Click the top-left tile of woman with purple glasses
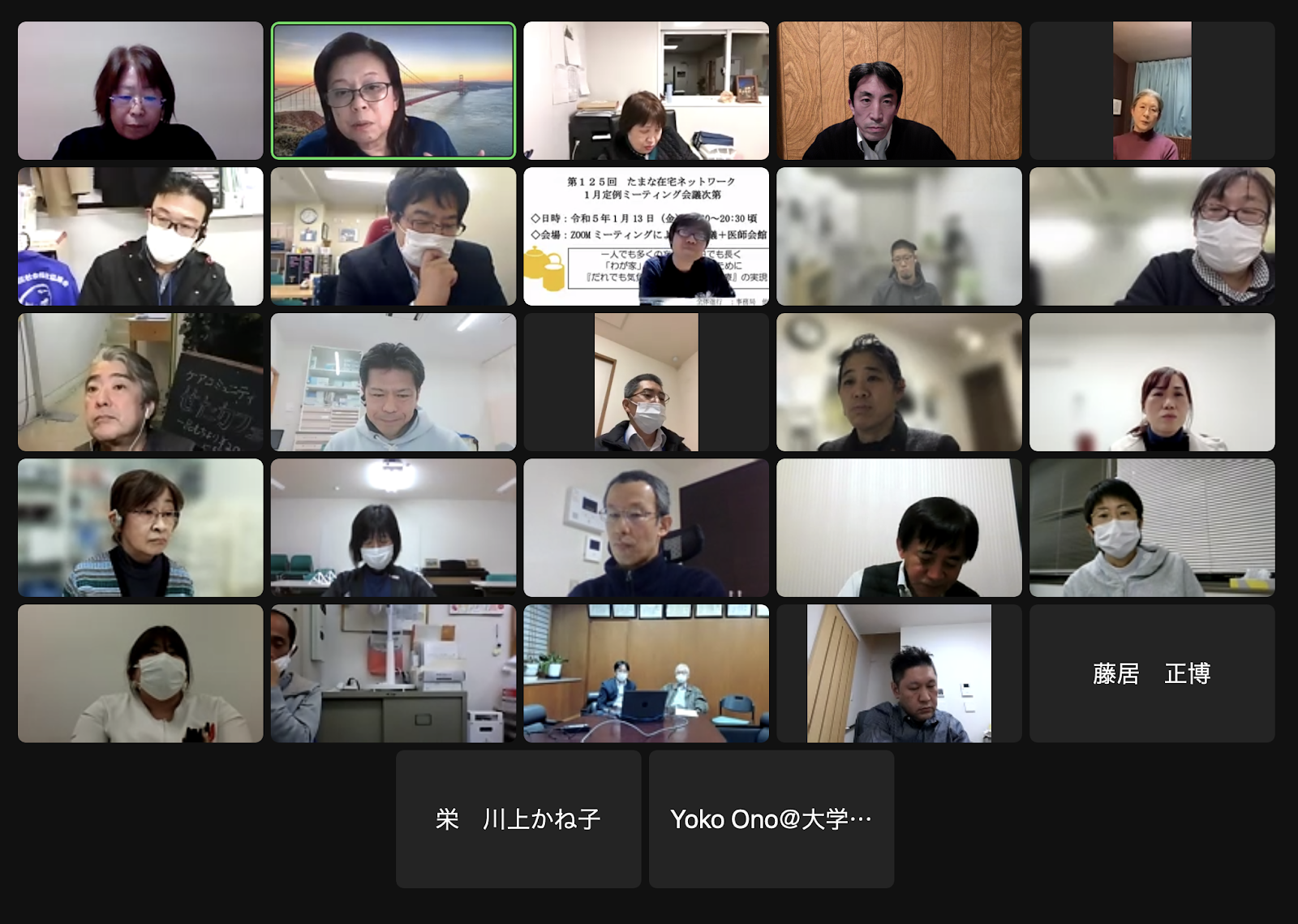The height and width of the screenshot is (924, 1298). click(x=140, y=90)
